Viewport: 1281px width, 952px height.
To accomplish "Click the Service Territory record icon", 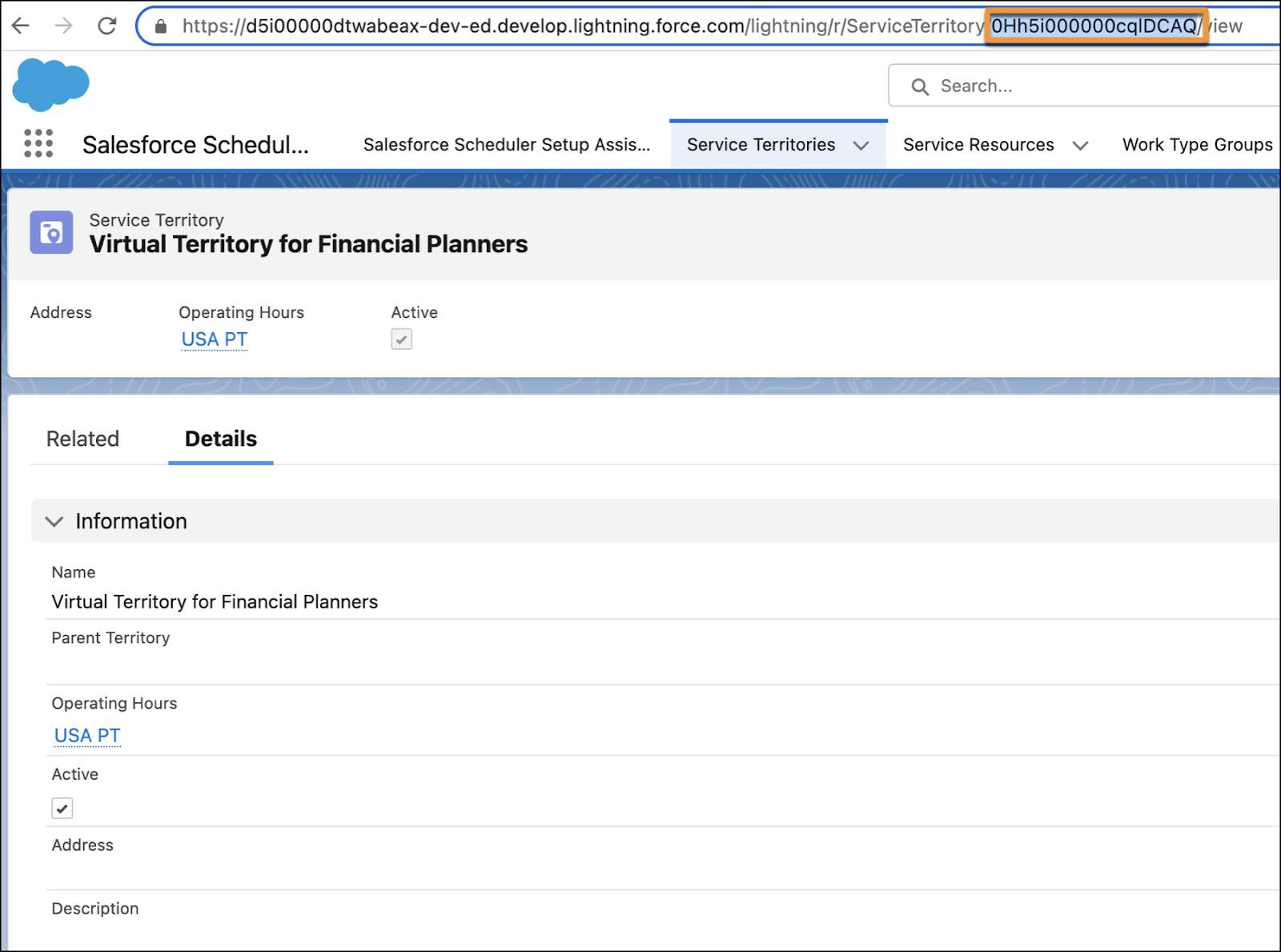I will tap(51, 232).
